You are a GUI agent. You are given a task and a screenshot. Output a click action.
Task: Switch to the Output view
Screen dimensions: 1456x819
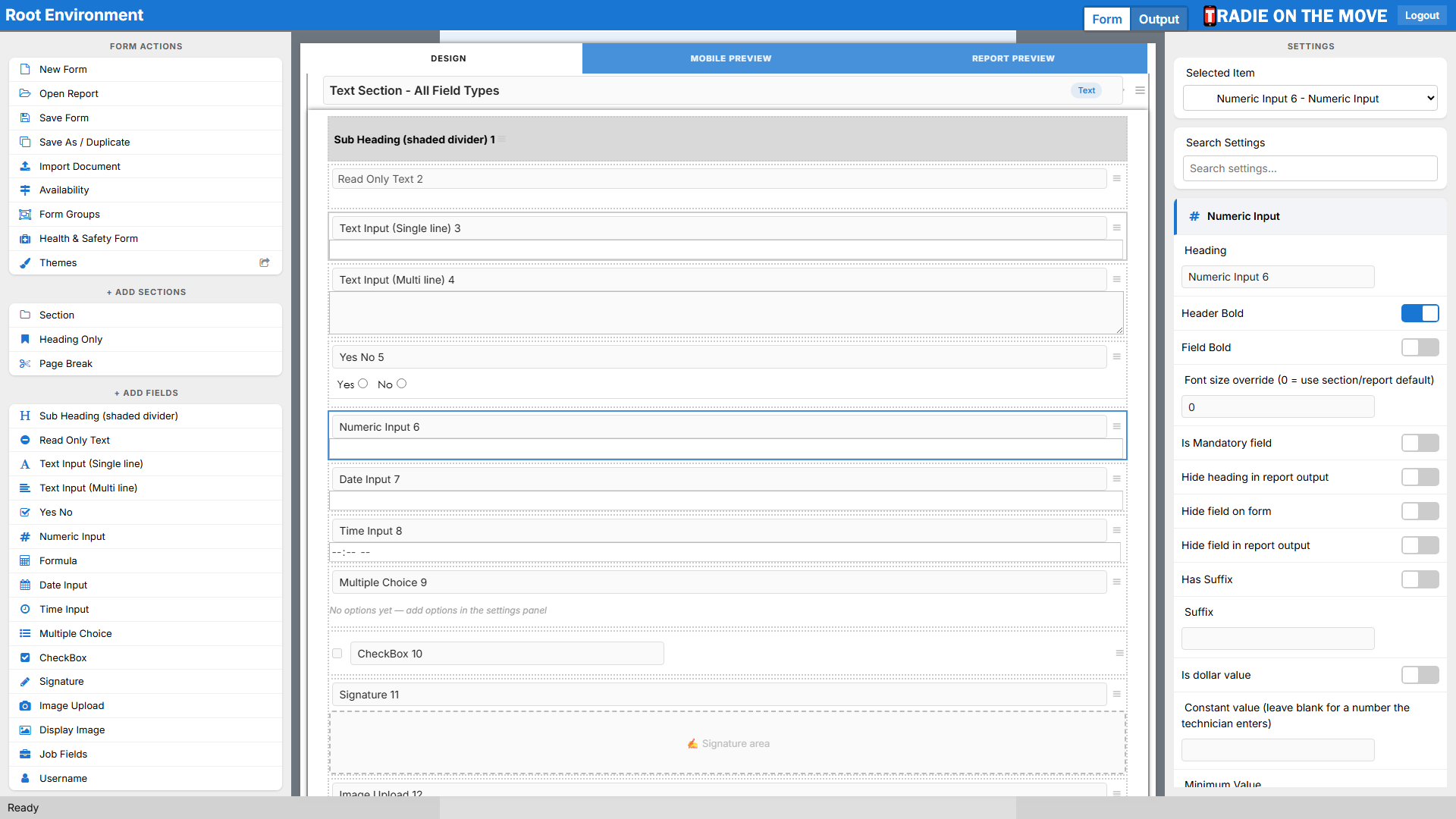click(x=1159, y=19)
